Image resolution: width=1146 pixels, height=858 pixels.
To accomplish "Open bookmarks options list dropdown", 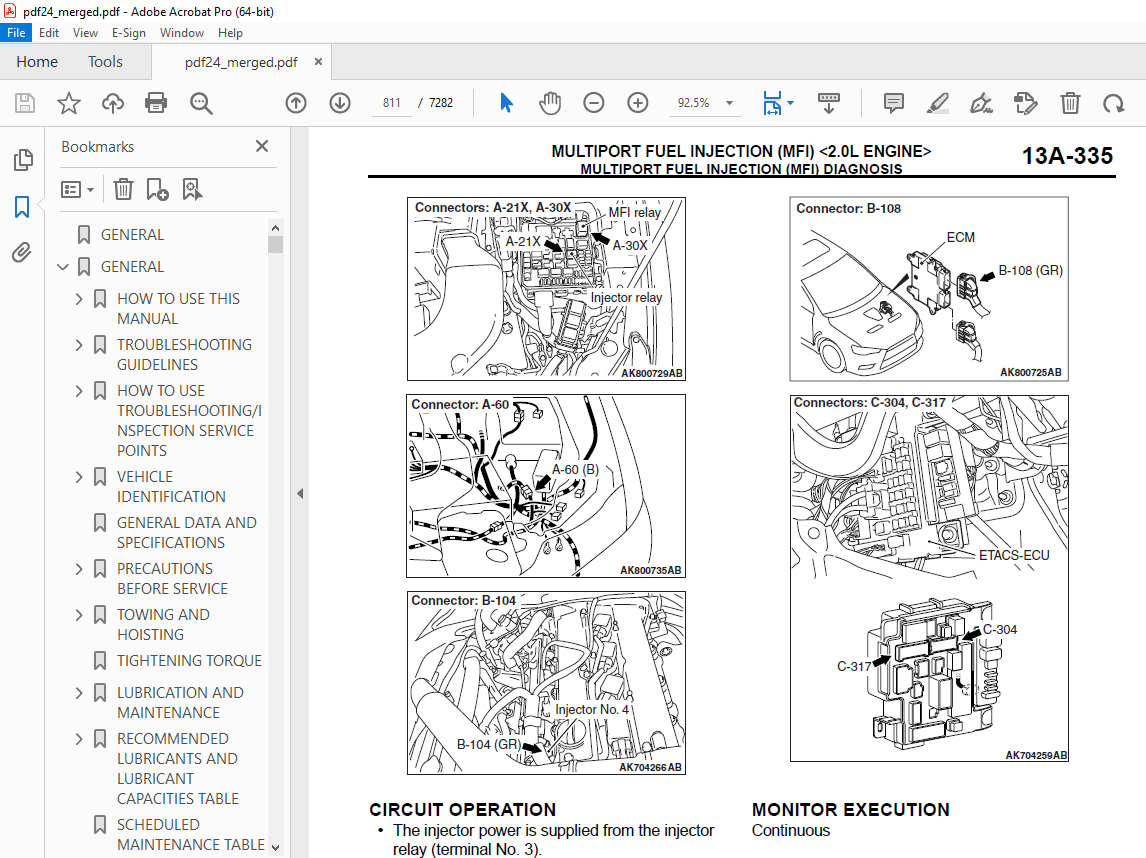I will (77, 190).
